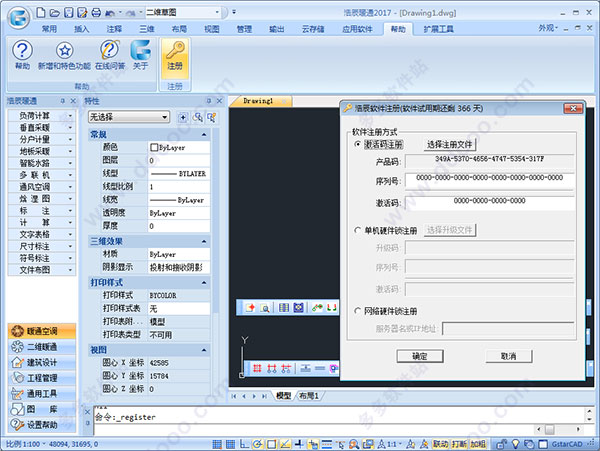Open the 二维草图 workspace dropdown
The width and height of the screenshot is (600, 451).
217,13
